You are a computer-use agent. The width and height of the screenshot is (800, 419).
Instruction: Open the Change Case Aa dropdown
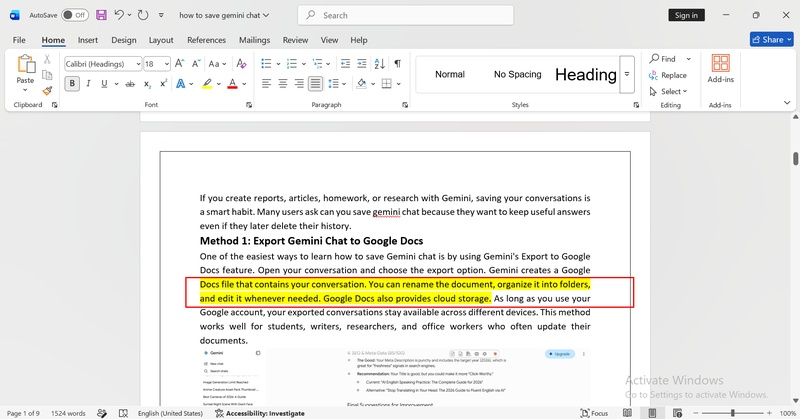tap(217, 64)
